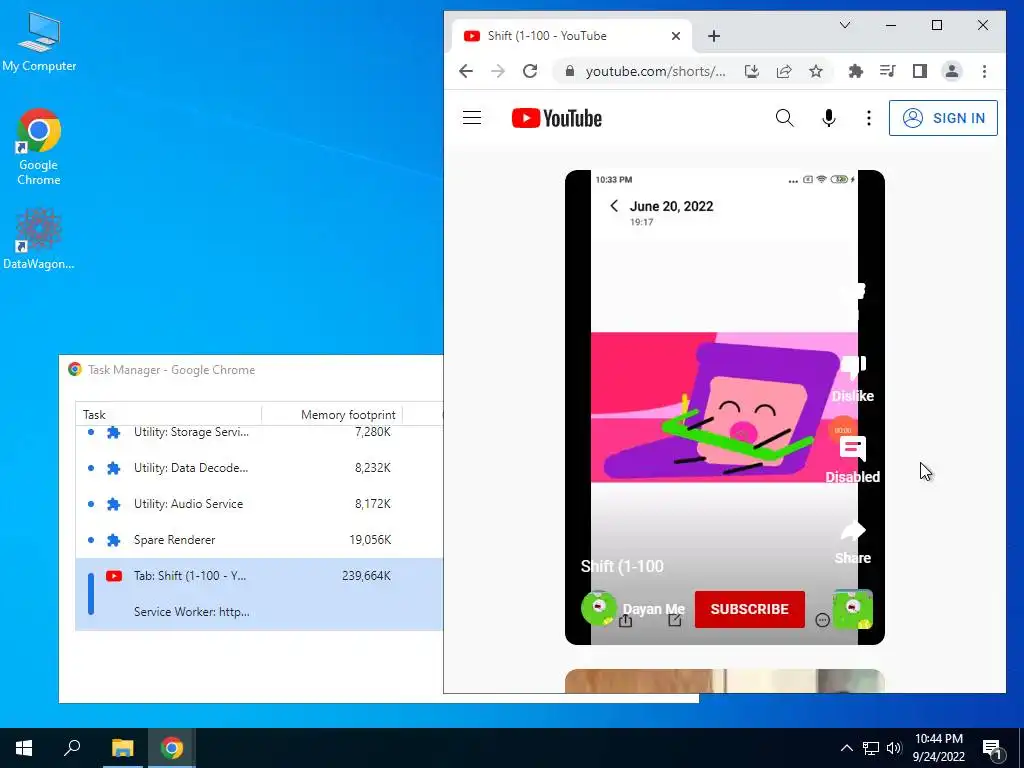Image resolution: width=1024 pixels, height=768 pixels.
Task: Click the Task Manager - Google Chrome title bar
Action: point(251,370)
